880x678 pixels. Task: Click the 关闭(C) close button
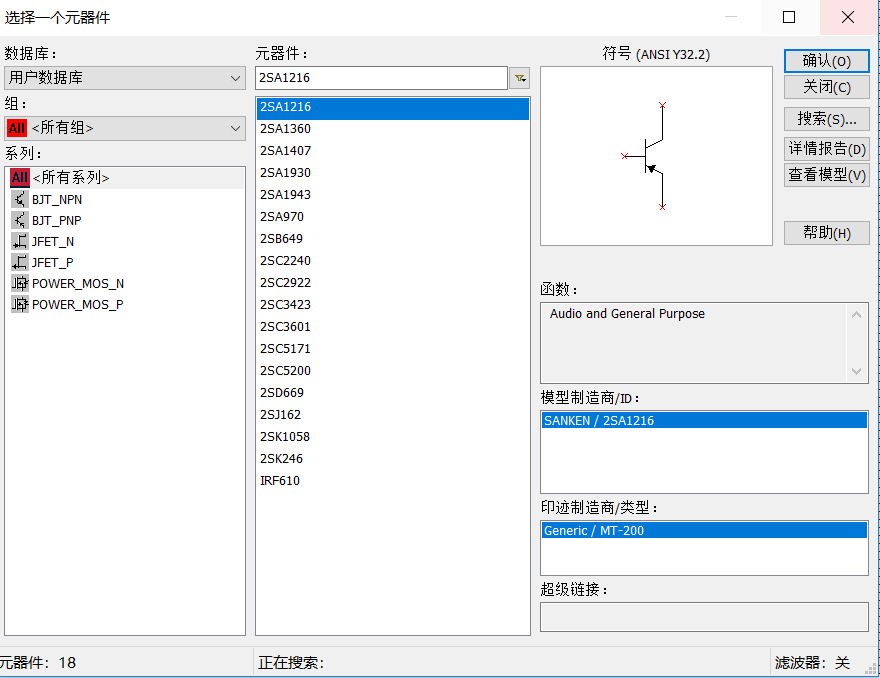pyautogui.click(x=827, y=87)
